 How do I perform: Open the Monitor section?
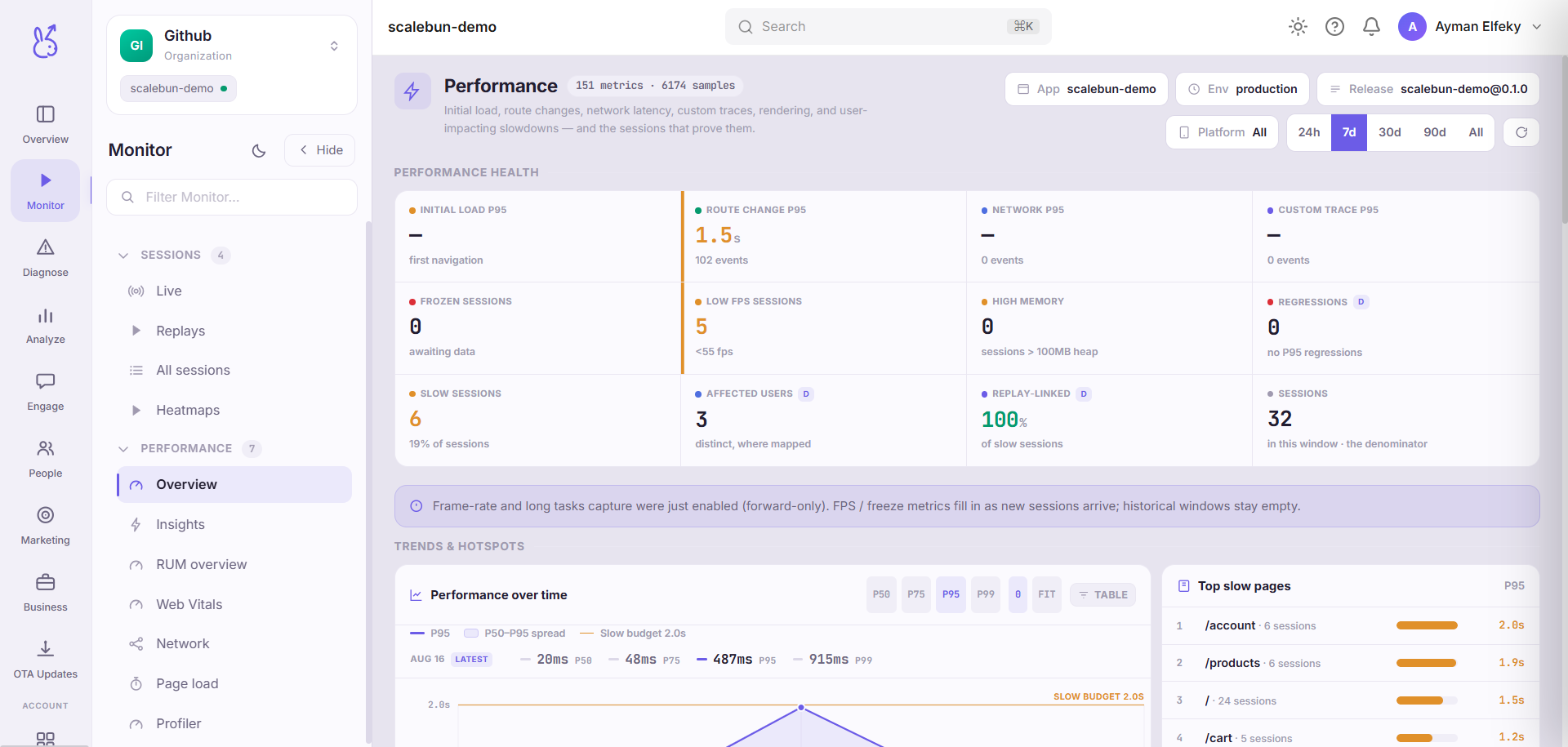coord(46,190)
